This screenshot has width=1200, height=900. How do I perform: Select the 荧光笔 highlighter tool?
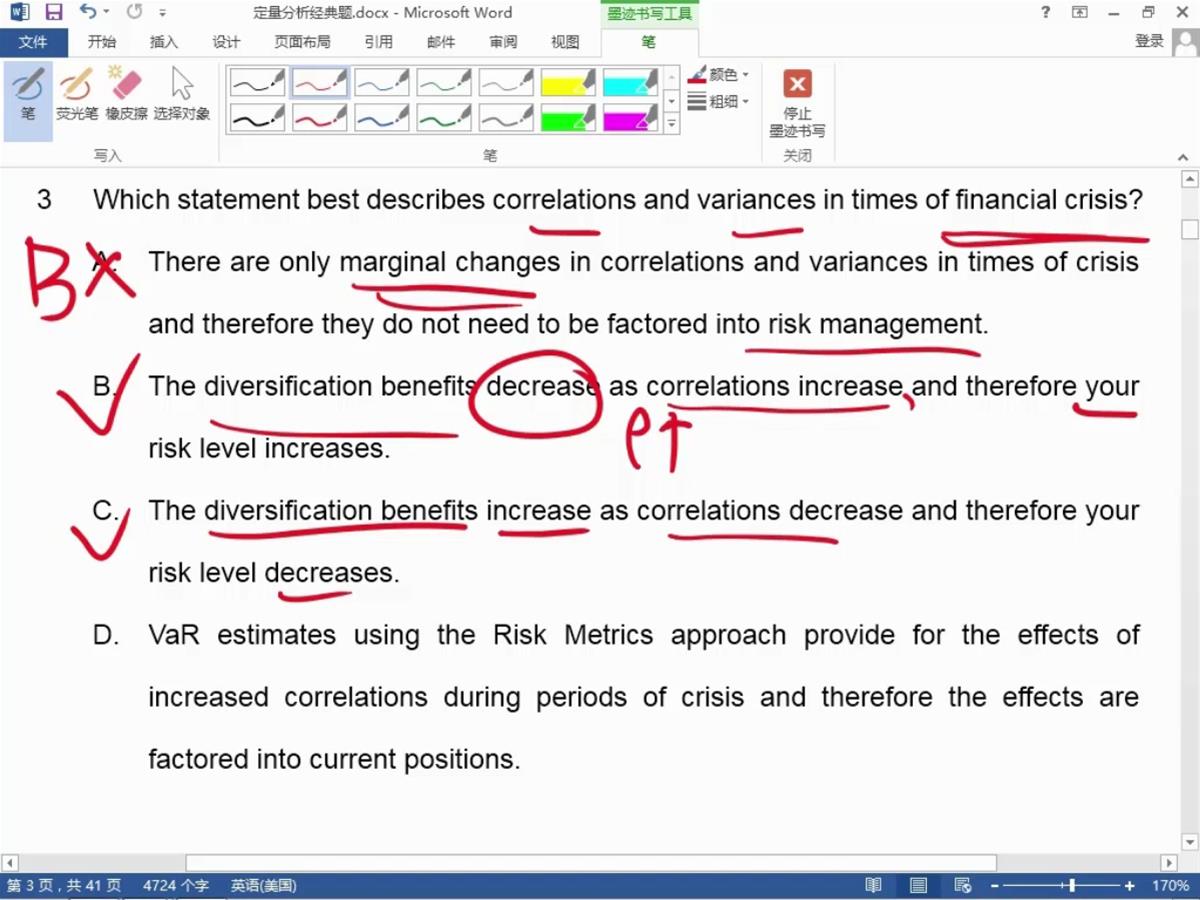[76, 96]
